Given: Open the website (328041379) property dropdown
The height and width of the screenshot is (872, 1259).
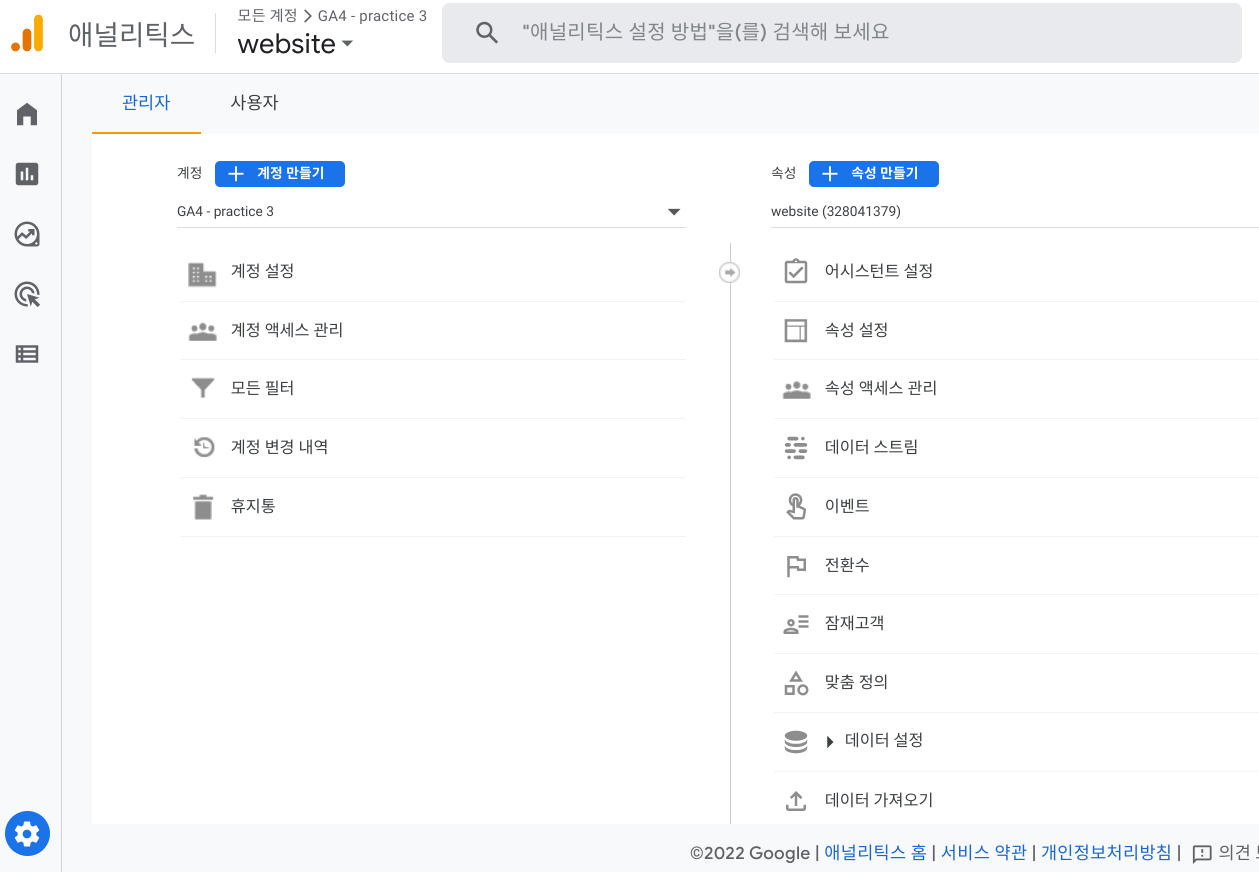Looking at the screenshot, I should coord(1015,212).
